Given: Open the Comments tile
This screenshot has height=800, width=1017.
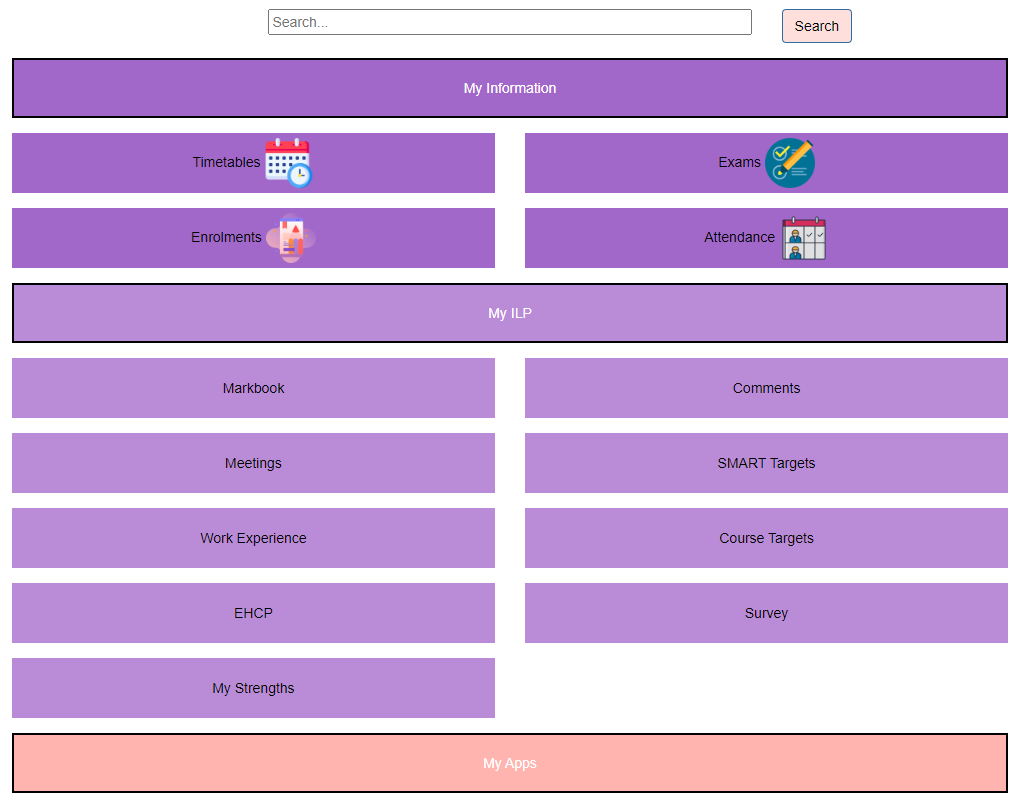Looking at the screenshot, I should tap(766, 388).
